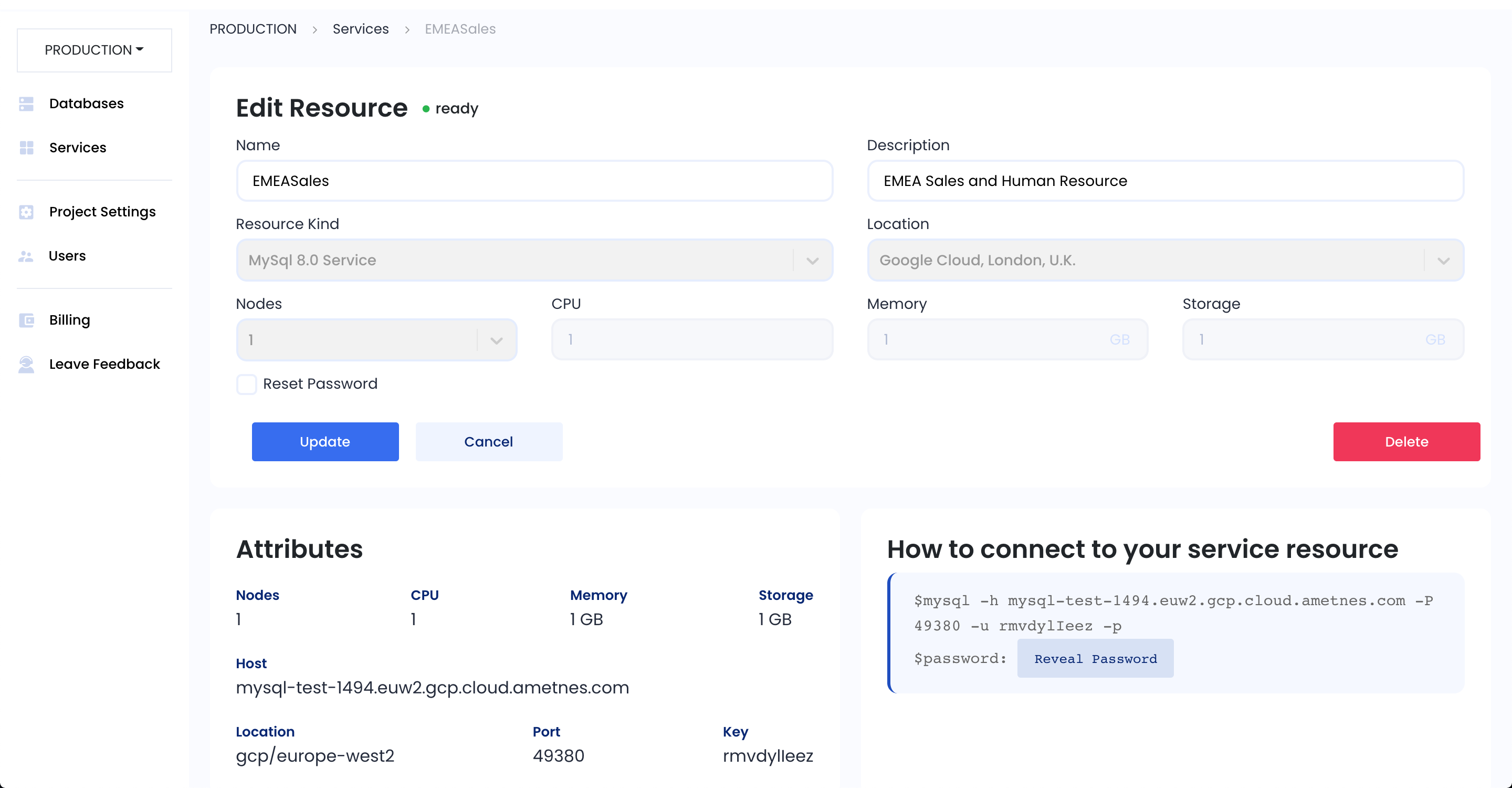
Task: Click the Name field containing EMEASales
Action: (x=533, y=180)
